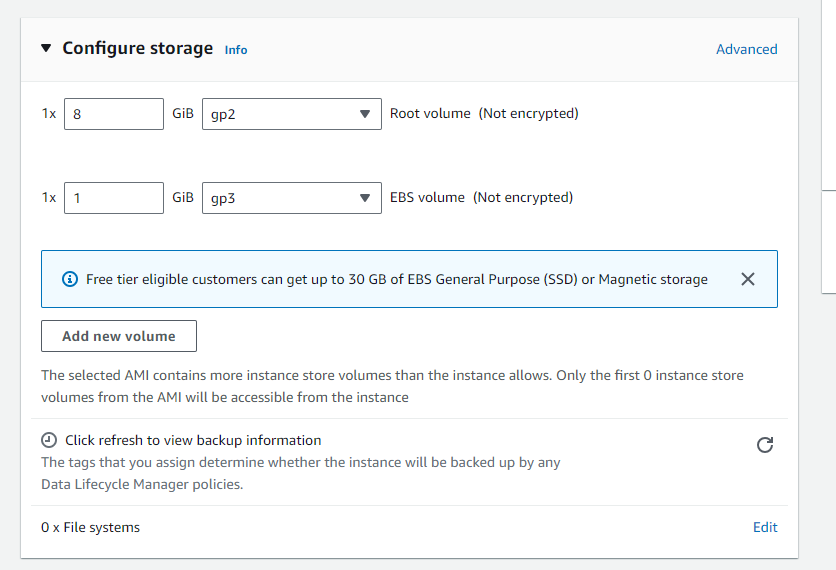Refresh the backup information
The width and height of the screenshot is (836, 570).
(x=765, y=445)
